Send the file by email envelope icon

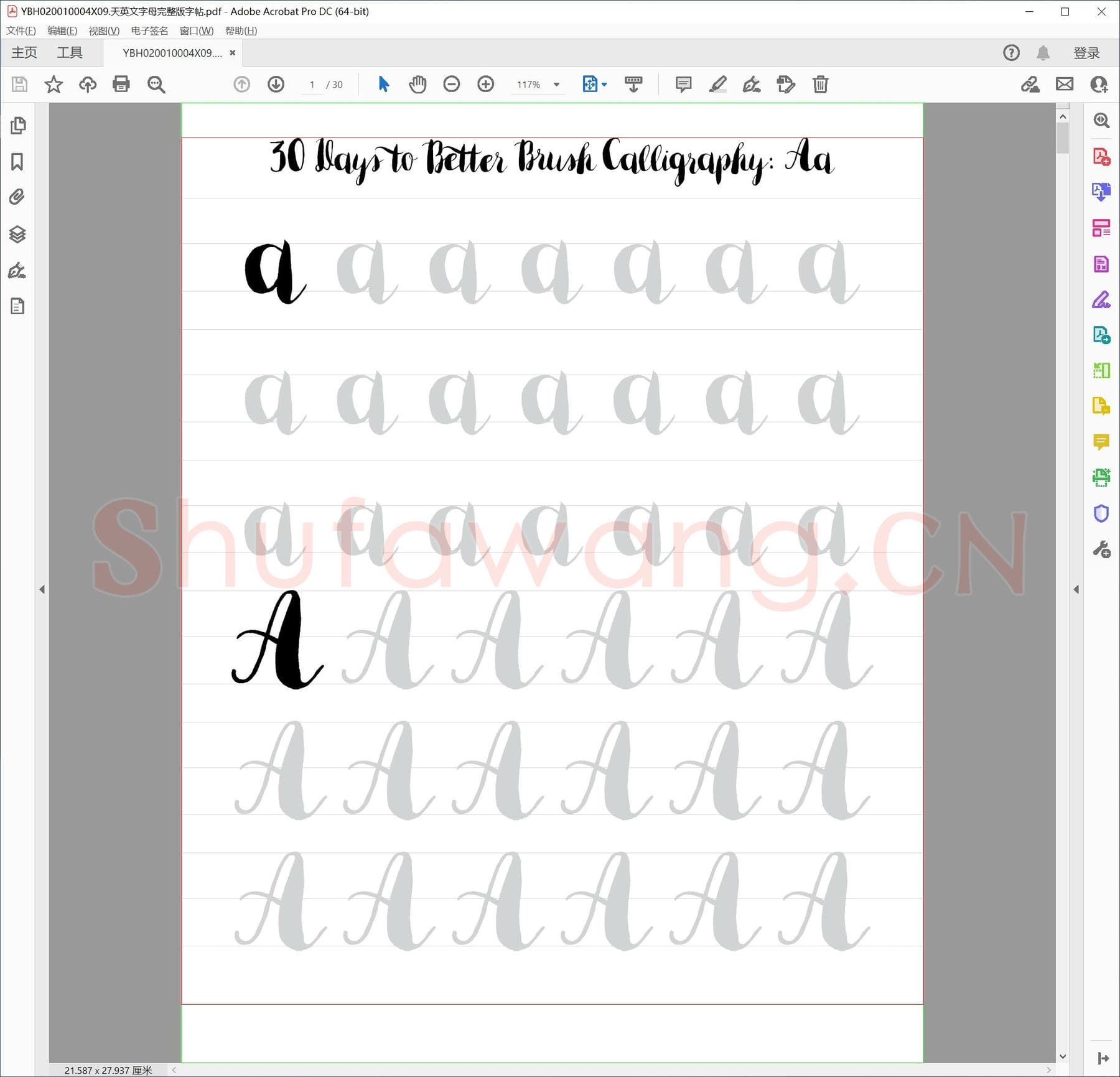coord(1065,84)
